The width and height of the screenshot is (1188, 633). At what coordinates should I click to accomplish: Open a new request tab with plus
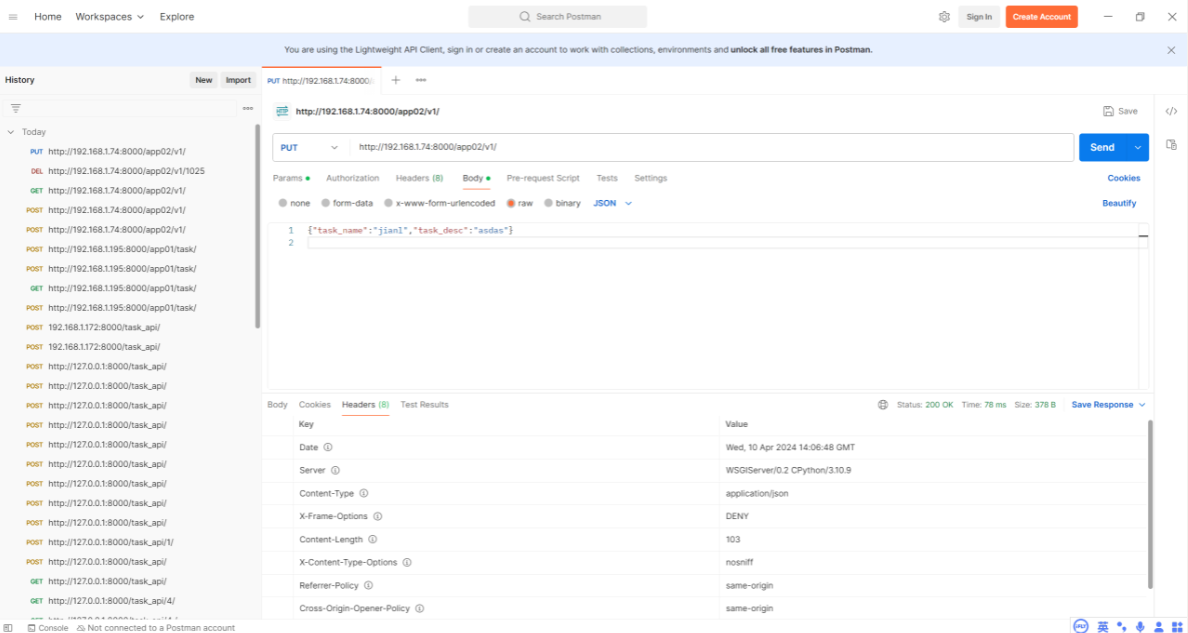[395, 80]
